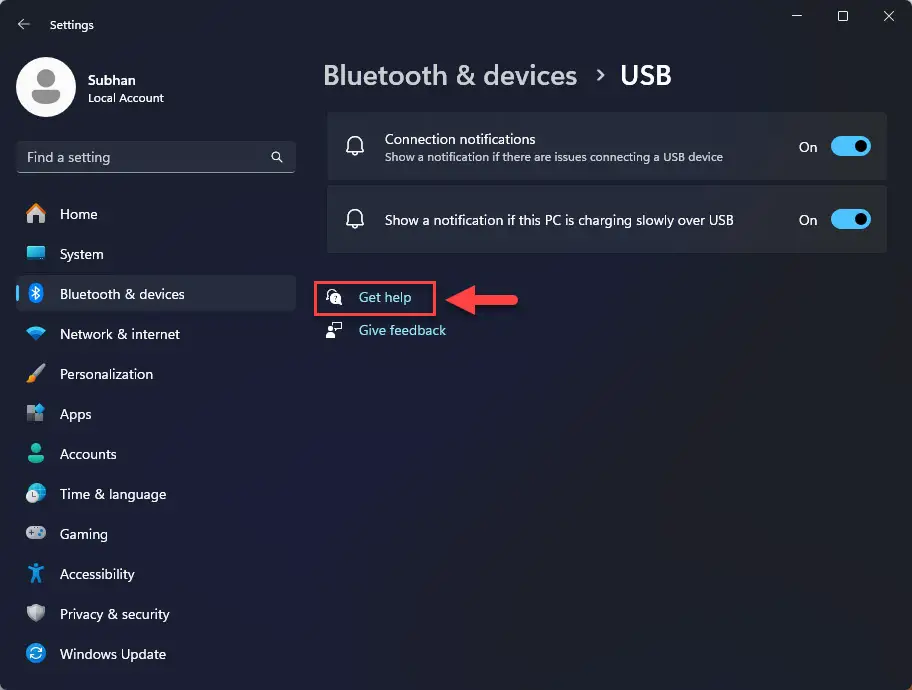Click the search magnifier icon

click(x=277, y=157)
